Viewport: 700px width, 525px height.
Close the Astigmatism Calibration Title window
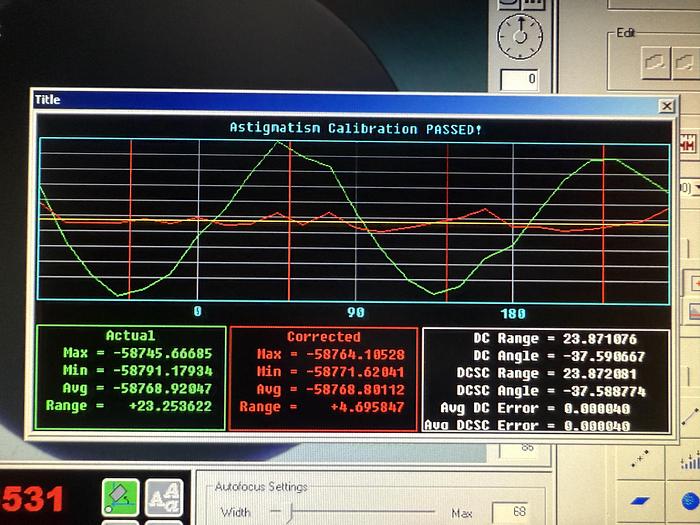[x=666, y=106]
